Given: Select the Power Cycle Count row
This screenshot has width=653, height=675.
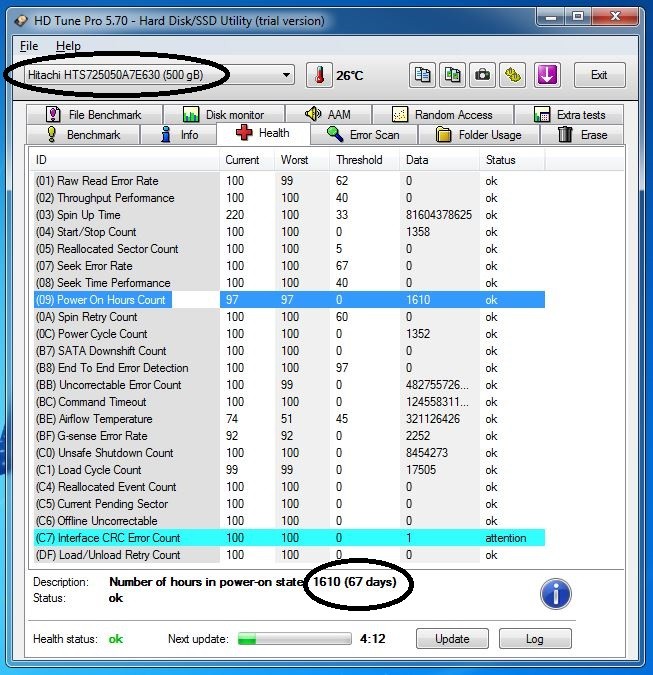Looking at the screenshot, I should pos(289,334).
